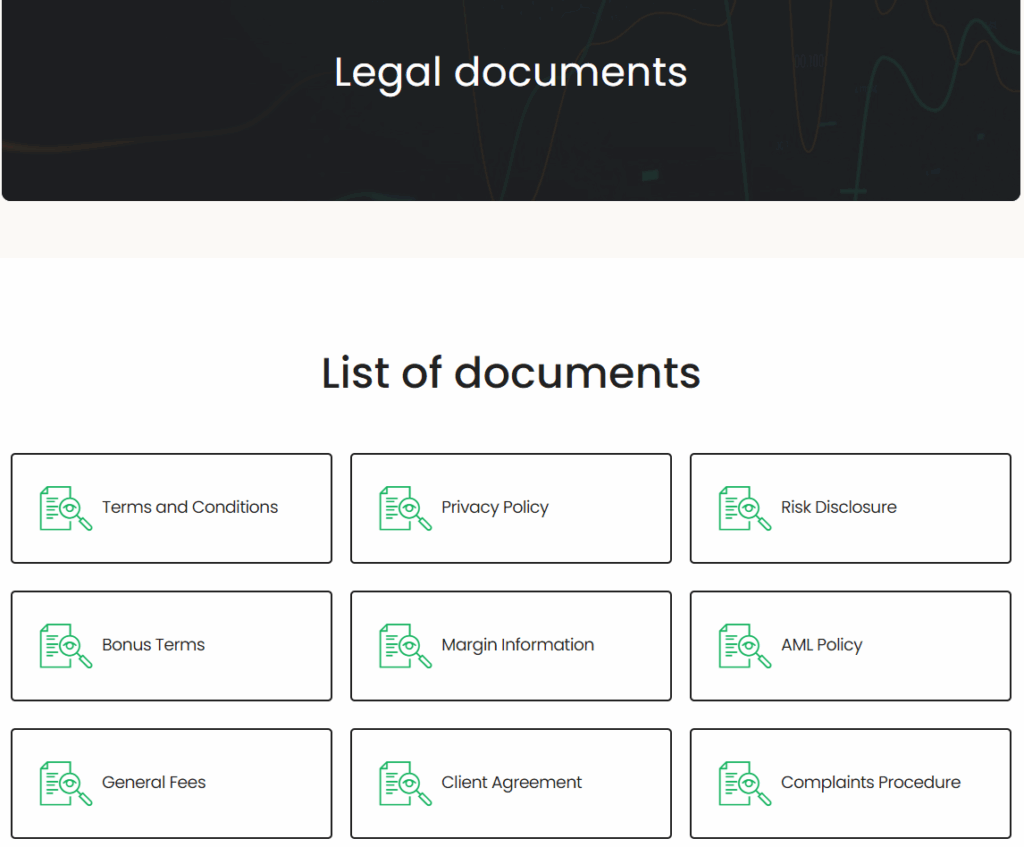1024x847 pixels.
Task: View the Risk Disclosure text link
Action: click(x=838, y=507)
